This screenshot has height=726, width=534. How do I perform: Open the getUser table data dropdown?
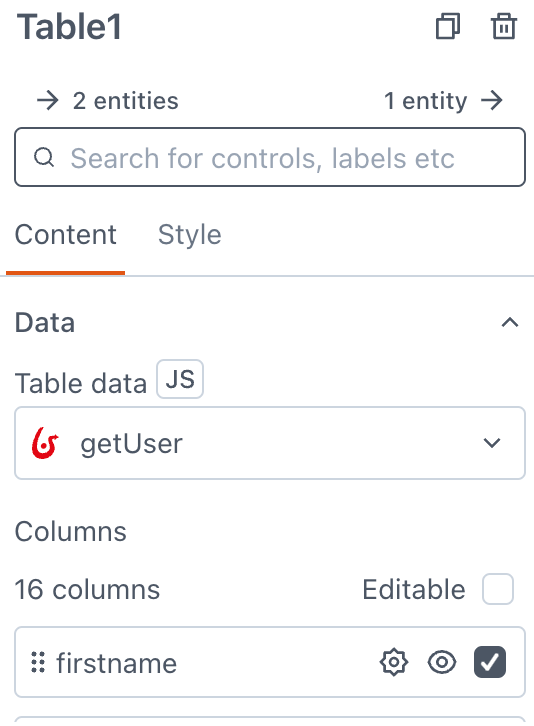coord(270,443)
